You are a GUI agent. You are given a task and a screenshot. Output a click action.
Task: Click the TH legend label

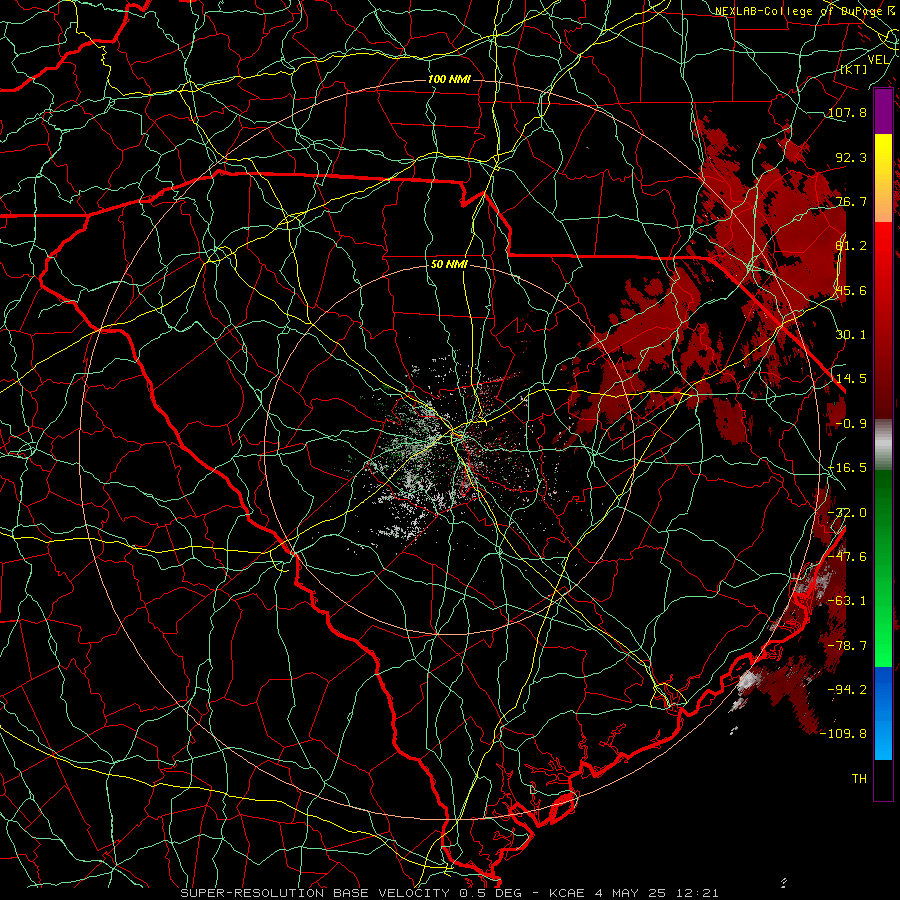tap(859, 779)
